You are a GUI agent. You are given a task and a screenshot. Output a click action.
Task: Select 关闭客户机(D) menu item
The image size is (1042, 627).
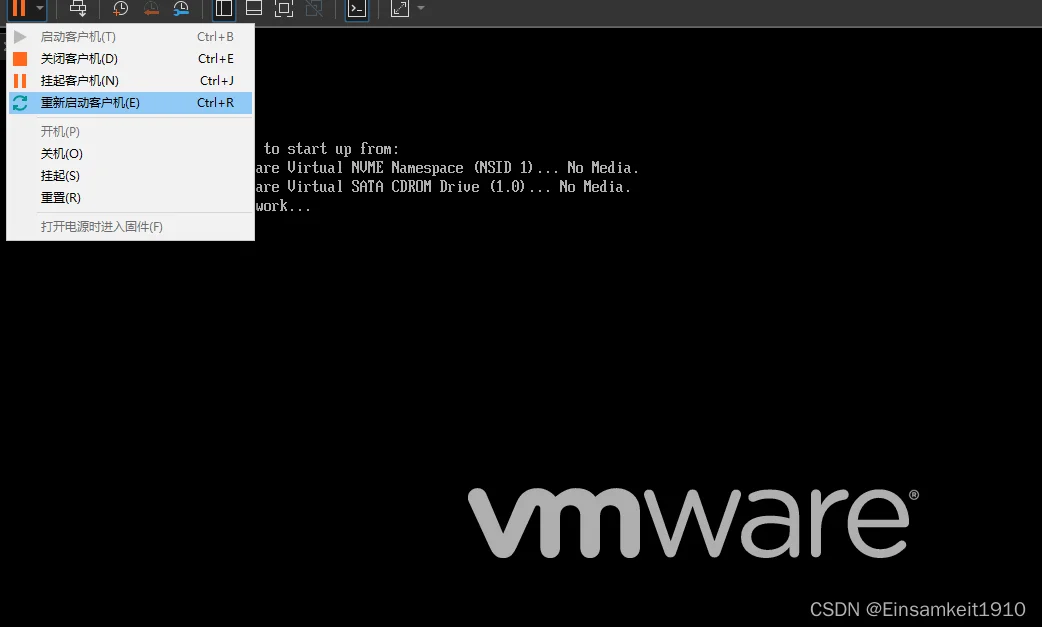(x=130, y=58)
